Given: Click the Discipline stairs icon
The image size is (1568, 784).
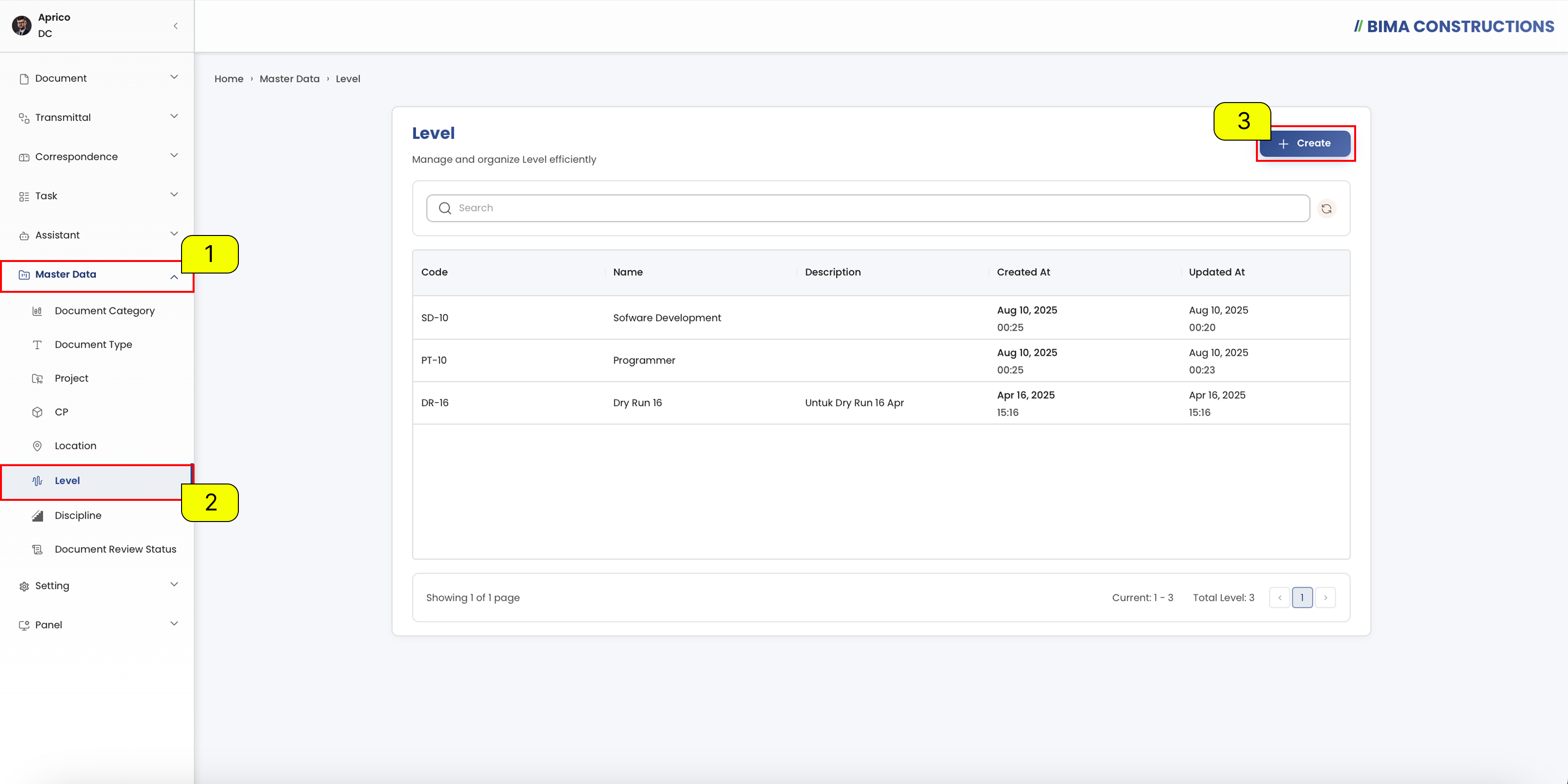Looking at the screenshot, I should point(37,516).
